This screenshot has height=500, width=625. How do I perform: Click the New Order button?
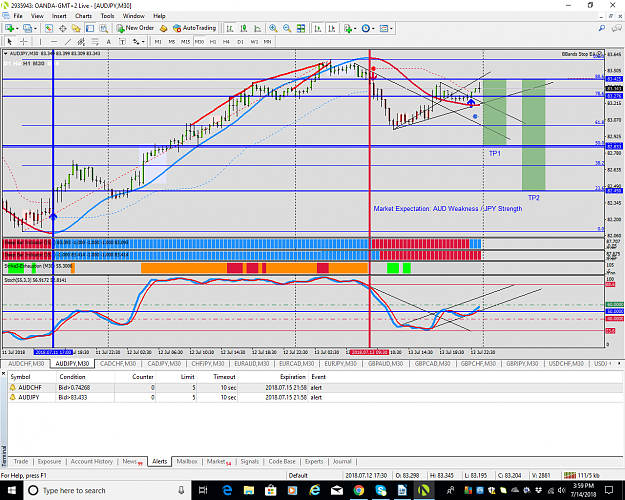[136, 28]
